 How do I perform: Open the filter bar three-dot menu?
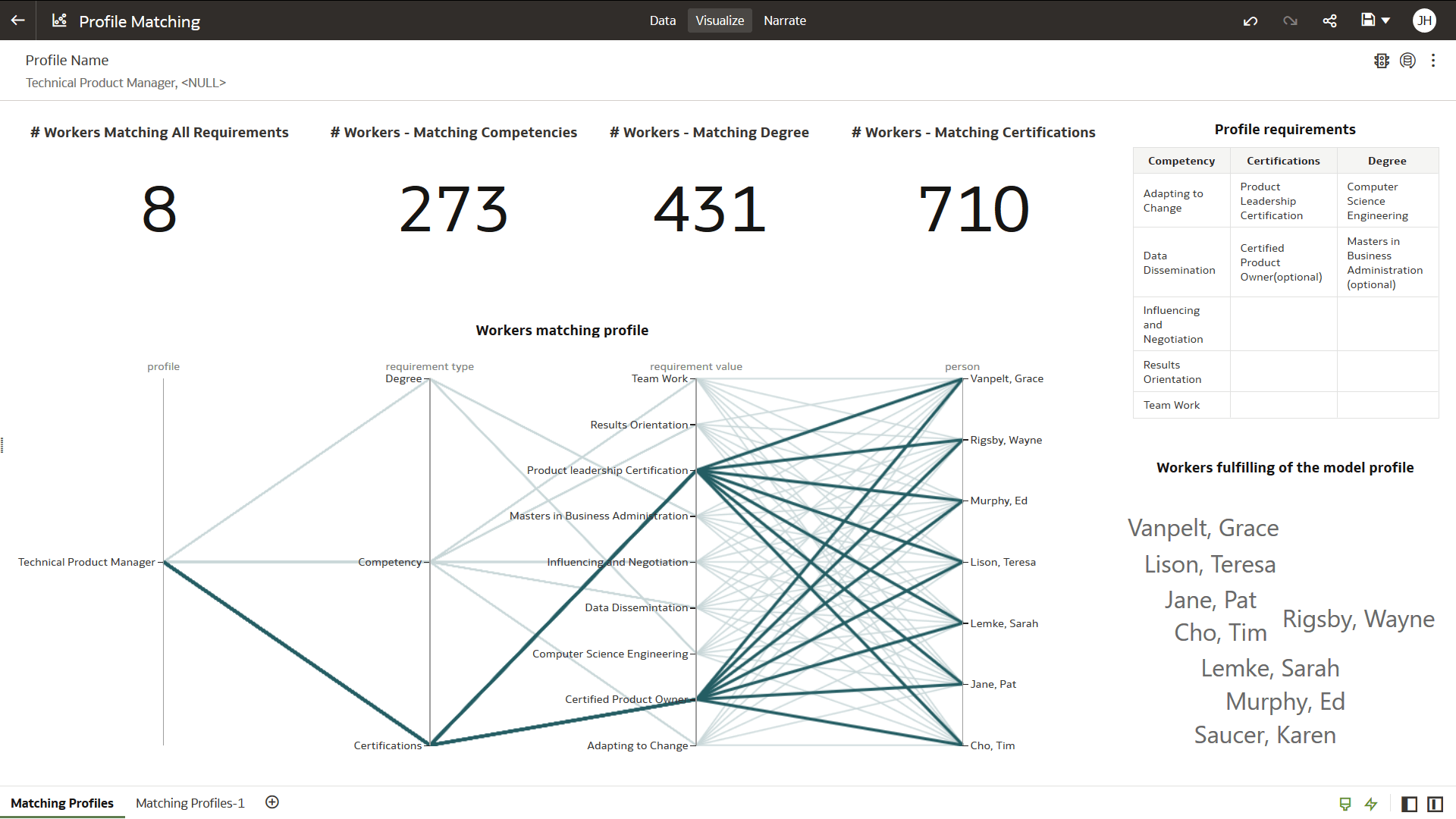(x=1433, y=61)
